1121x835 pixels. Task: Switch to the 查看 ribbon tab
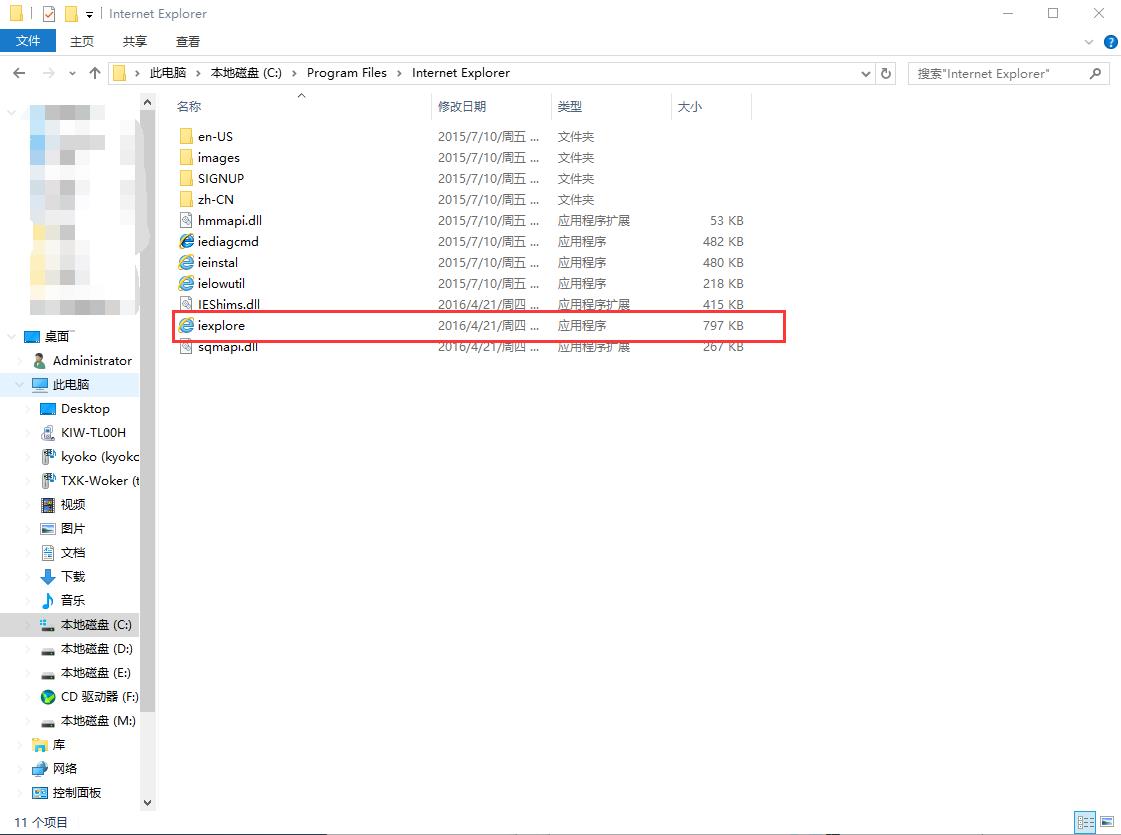coord(188,41)
